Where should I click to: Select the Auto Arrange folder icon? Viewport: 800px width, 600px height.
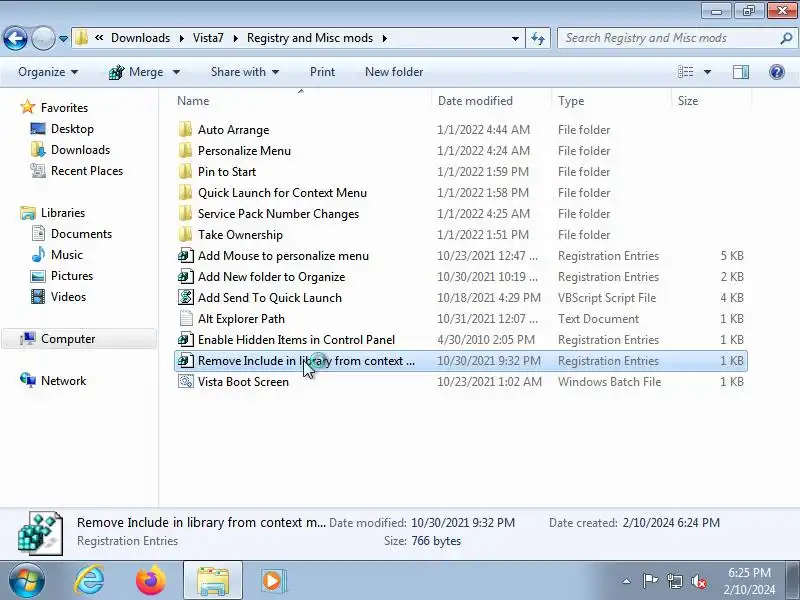coord(185,130)
